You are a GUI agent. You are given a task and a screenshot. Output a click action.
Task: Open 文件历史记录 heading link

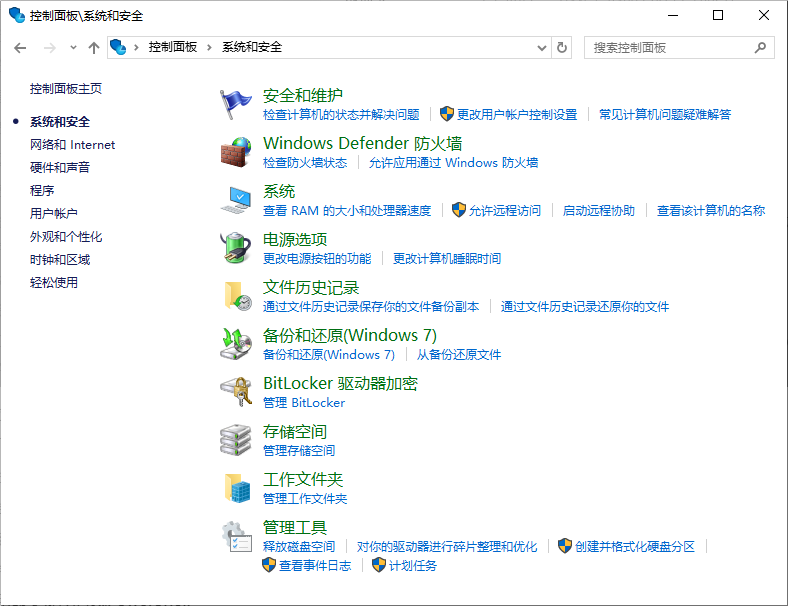point(311,287)
